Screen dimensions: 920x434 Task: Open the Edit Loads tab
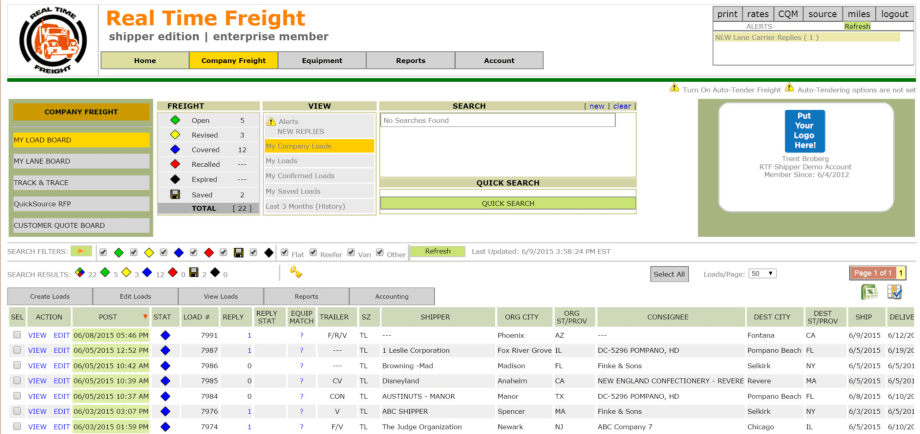(x=136, y=296)
